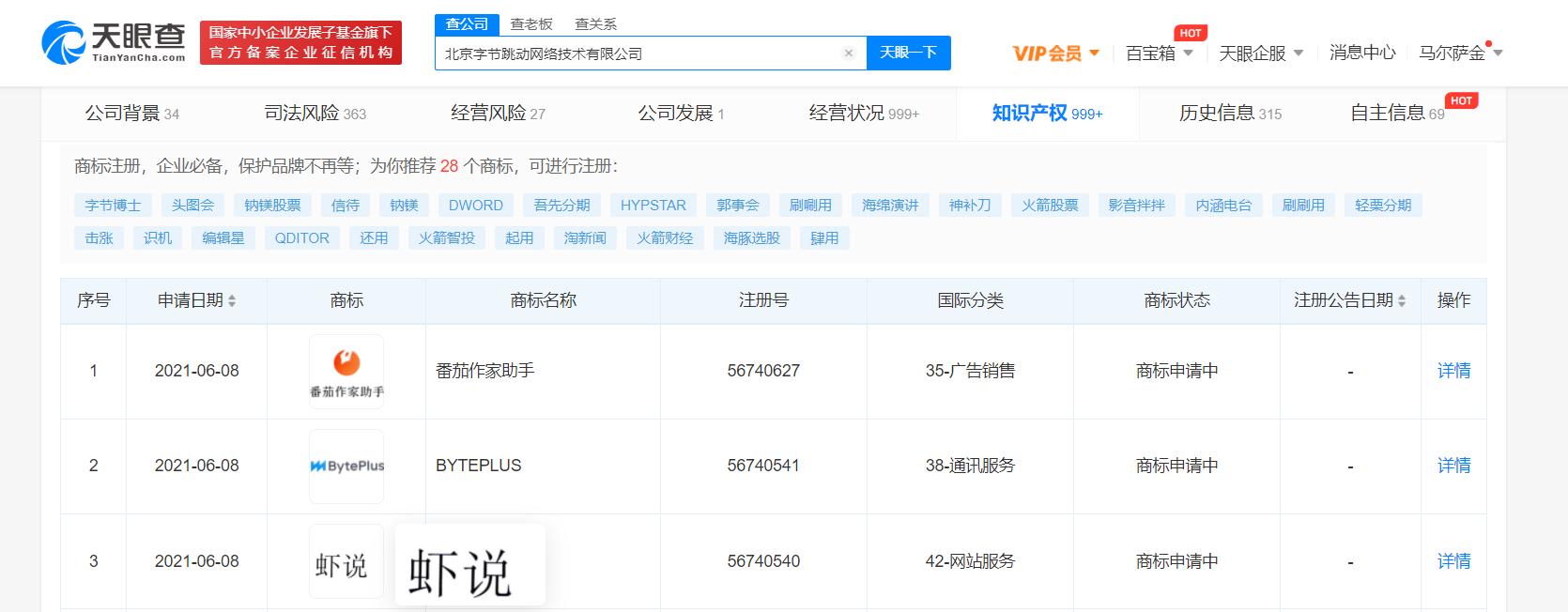Click the 商标状态 column header

tap(1176, 300)
